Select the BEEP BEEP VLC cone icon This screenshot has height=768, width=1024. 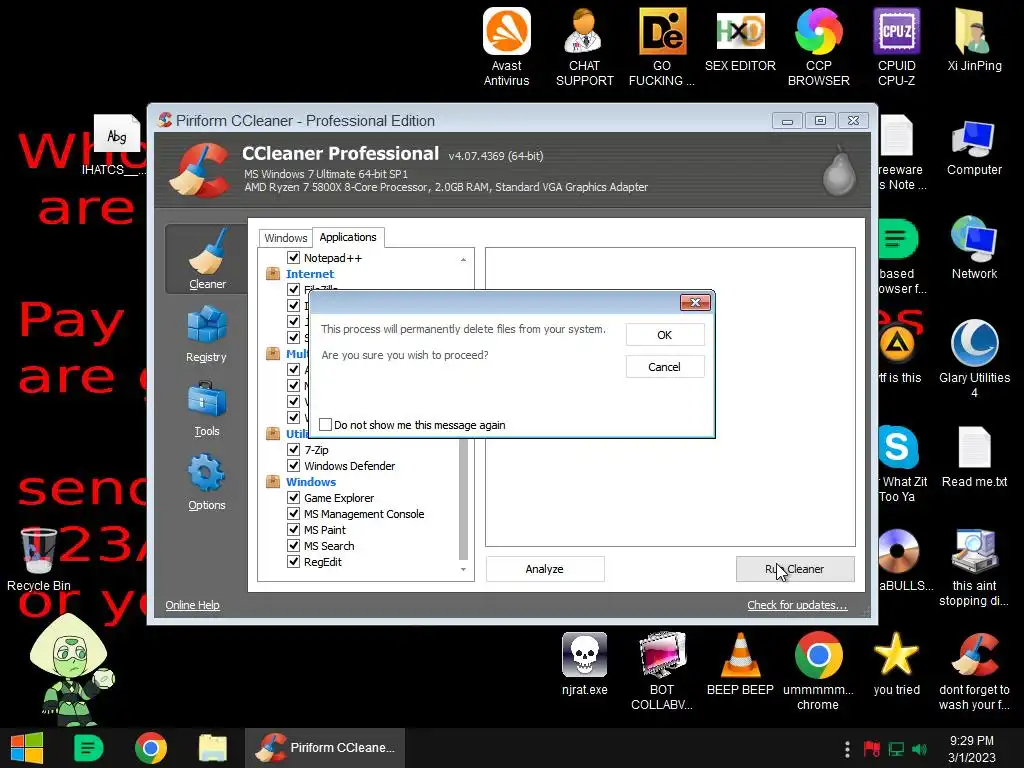(x=740, y=663)
